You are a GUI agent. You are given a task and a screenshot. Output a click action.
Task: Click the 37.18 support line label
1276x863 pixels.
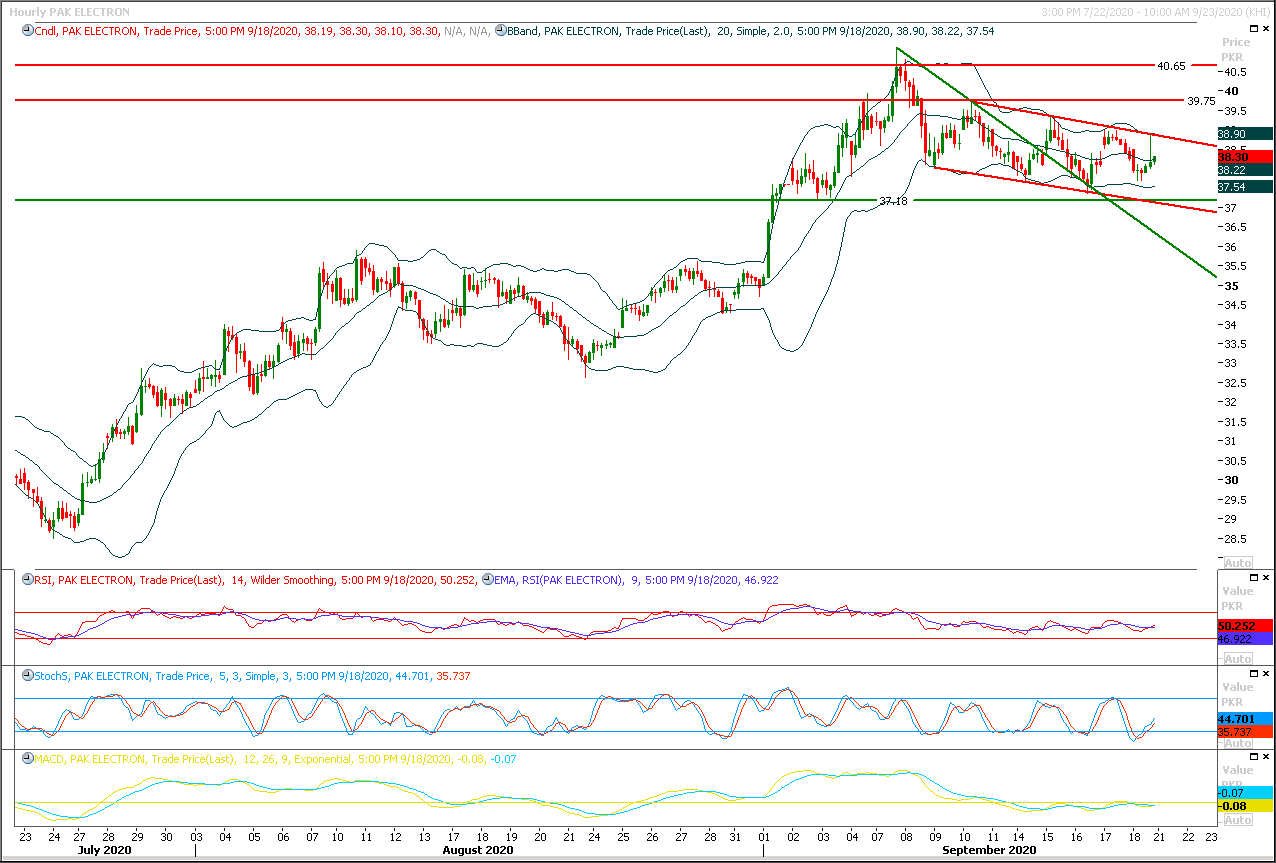894,201
